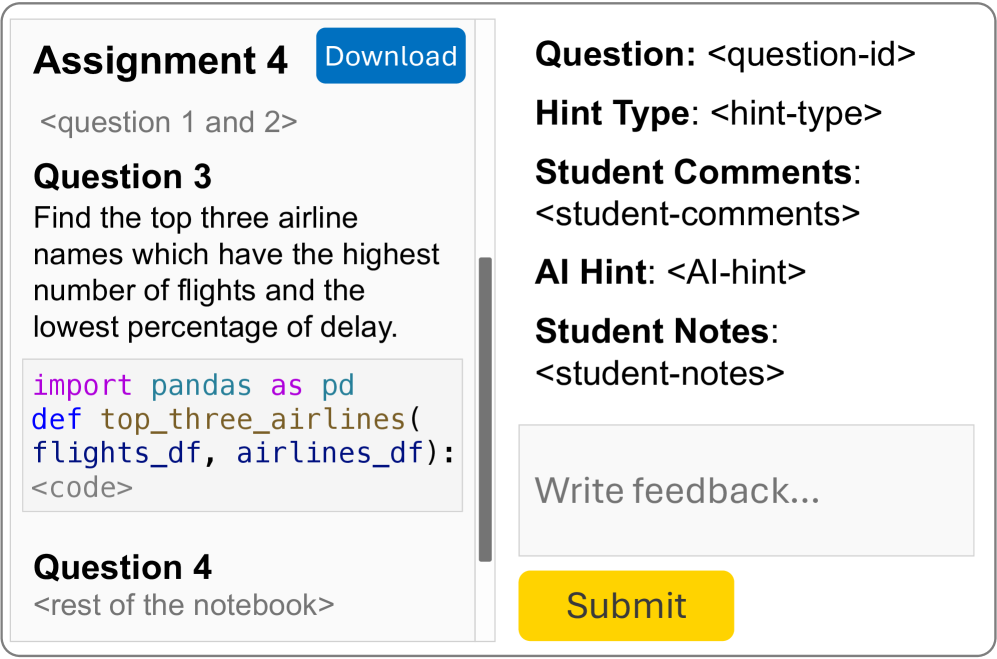Click the question 1 and 2 placeholder
The height and width of the screenshot is (659, 997).
pyautogui.click(x=168, y=123)
